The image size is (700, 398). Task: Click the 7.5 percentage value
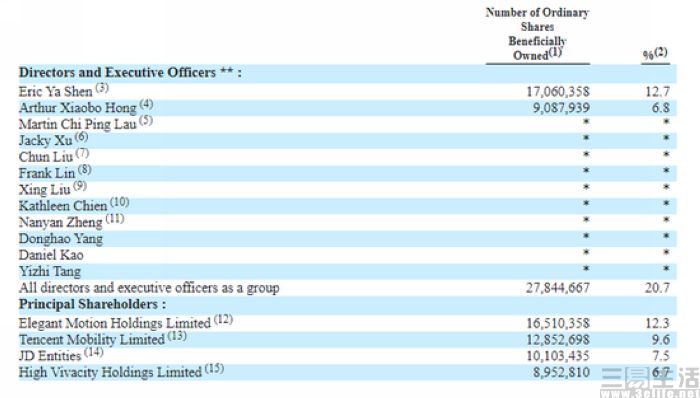tap(660, 356)
